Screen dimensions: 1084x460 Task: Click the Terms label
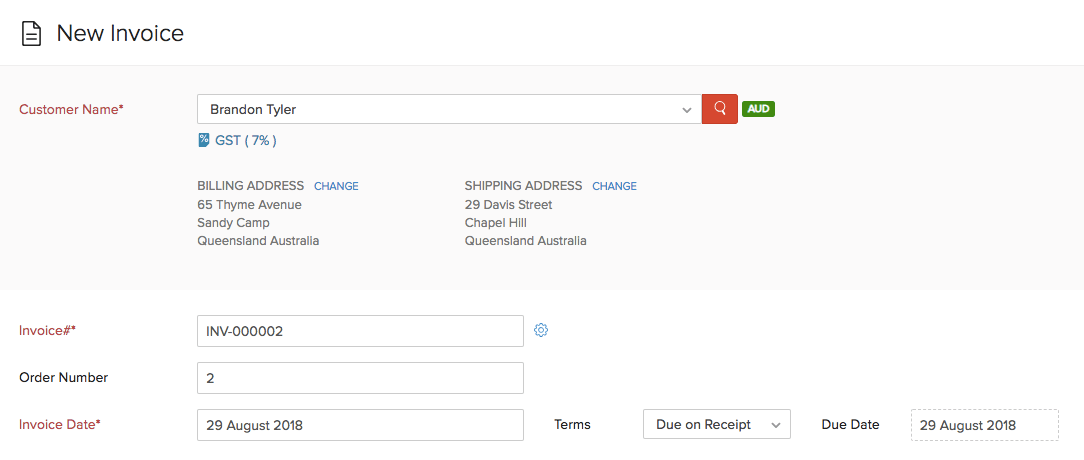pyautogui.click(x=572, y=425)
